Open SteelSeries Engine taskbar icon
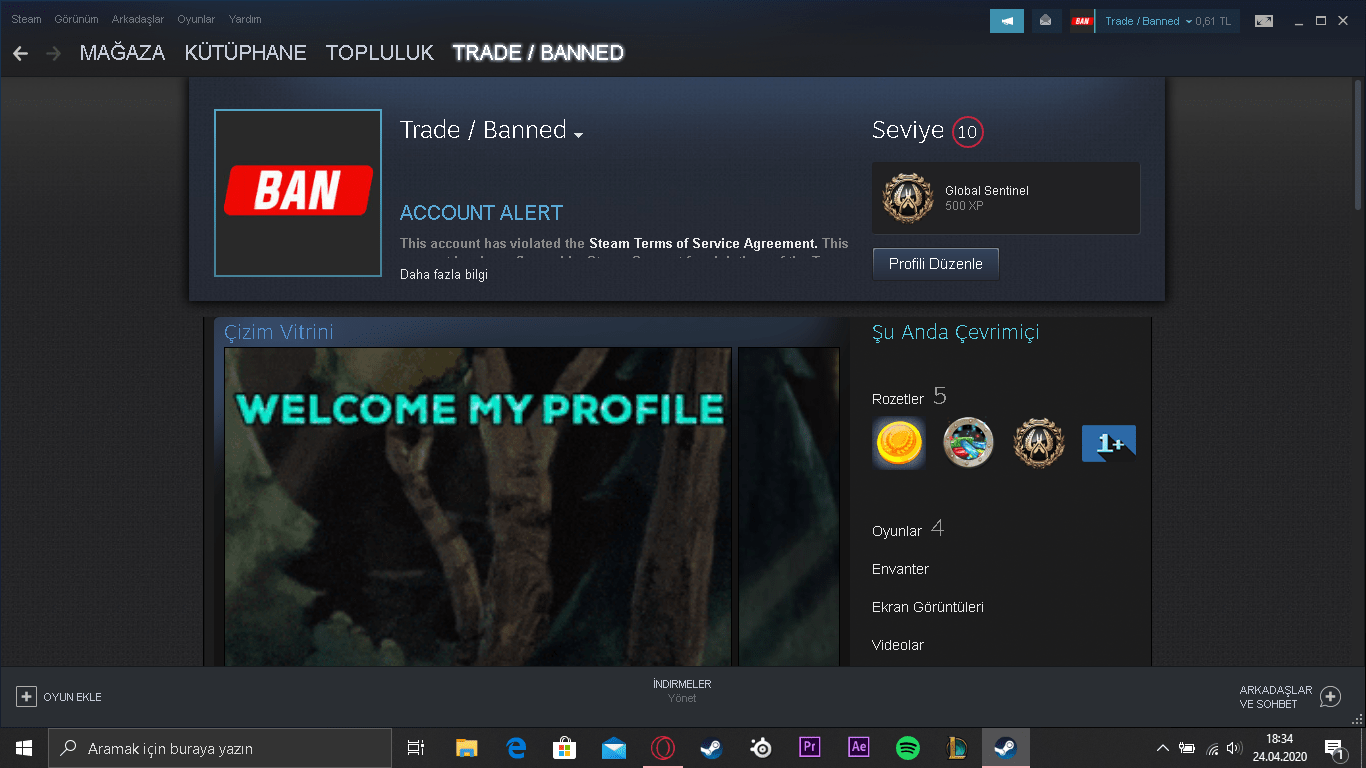The width and height of the screenshot is (1366, 768). click(761, 748)
